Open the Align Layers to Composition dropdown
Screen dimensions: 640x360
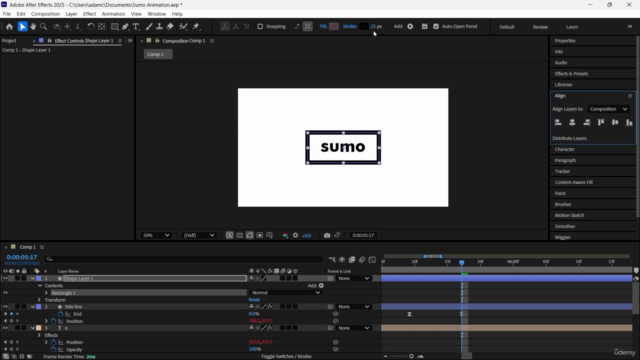(608, 109)
